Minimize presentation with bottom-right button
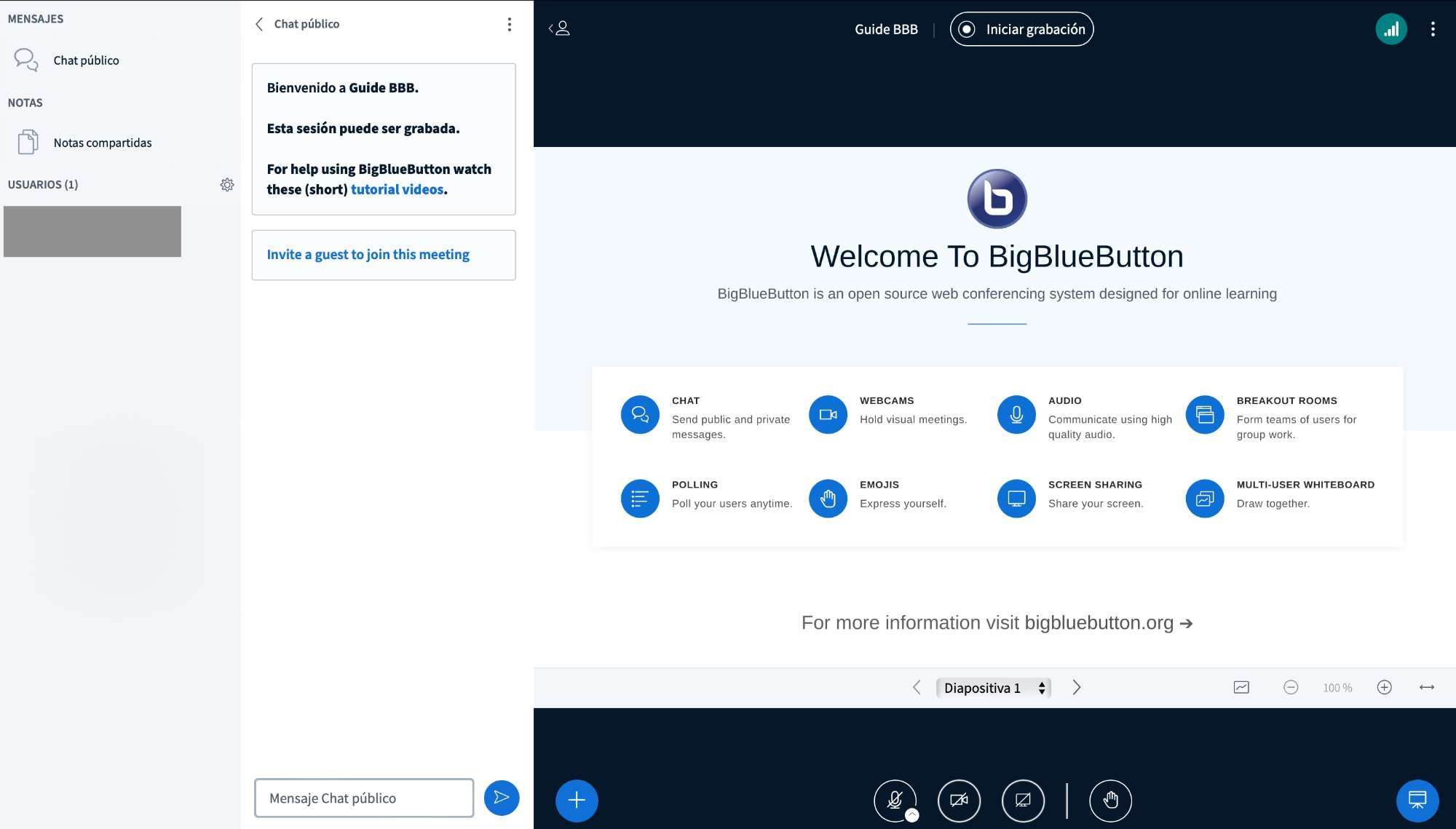Viewport: 1456px width, 829px height. pos(1417,800)
